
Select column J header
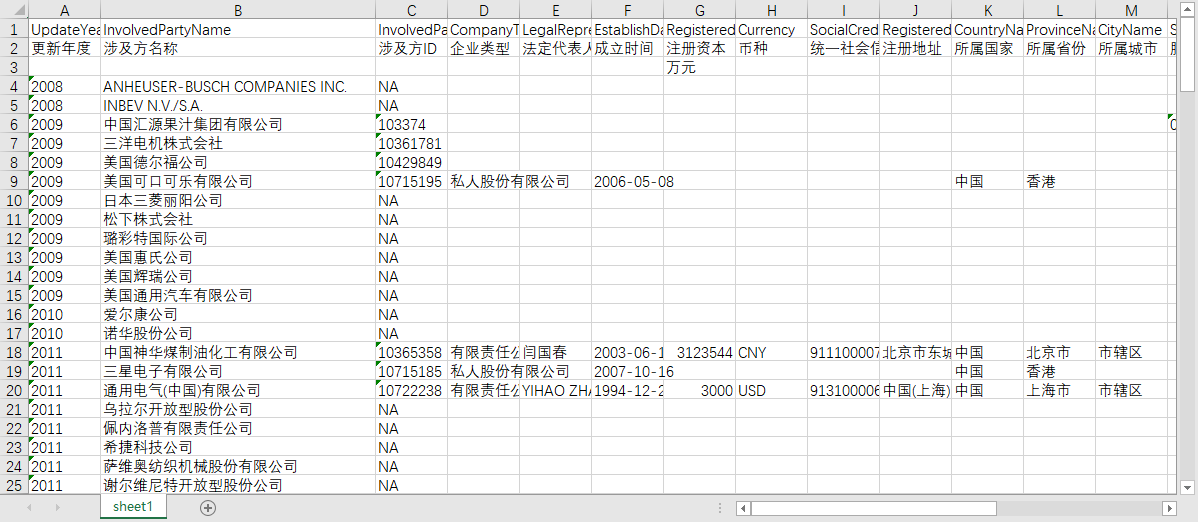(x=915, y=9)
